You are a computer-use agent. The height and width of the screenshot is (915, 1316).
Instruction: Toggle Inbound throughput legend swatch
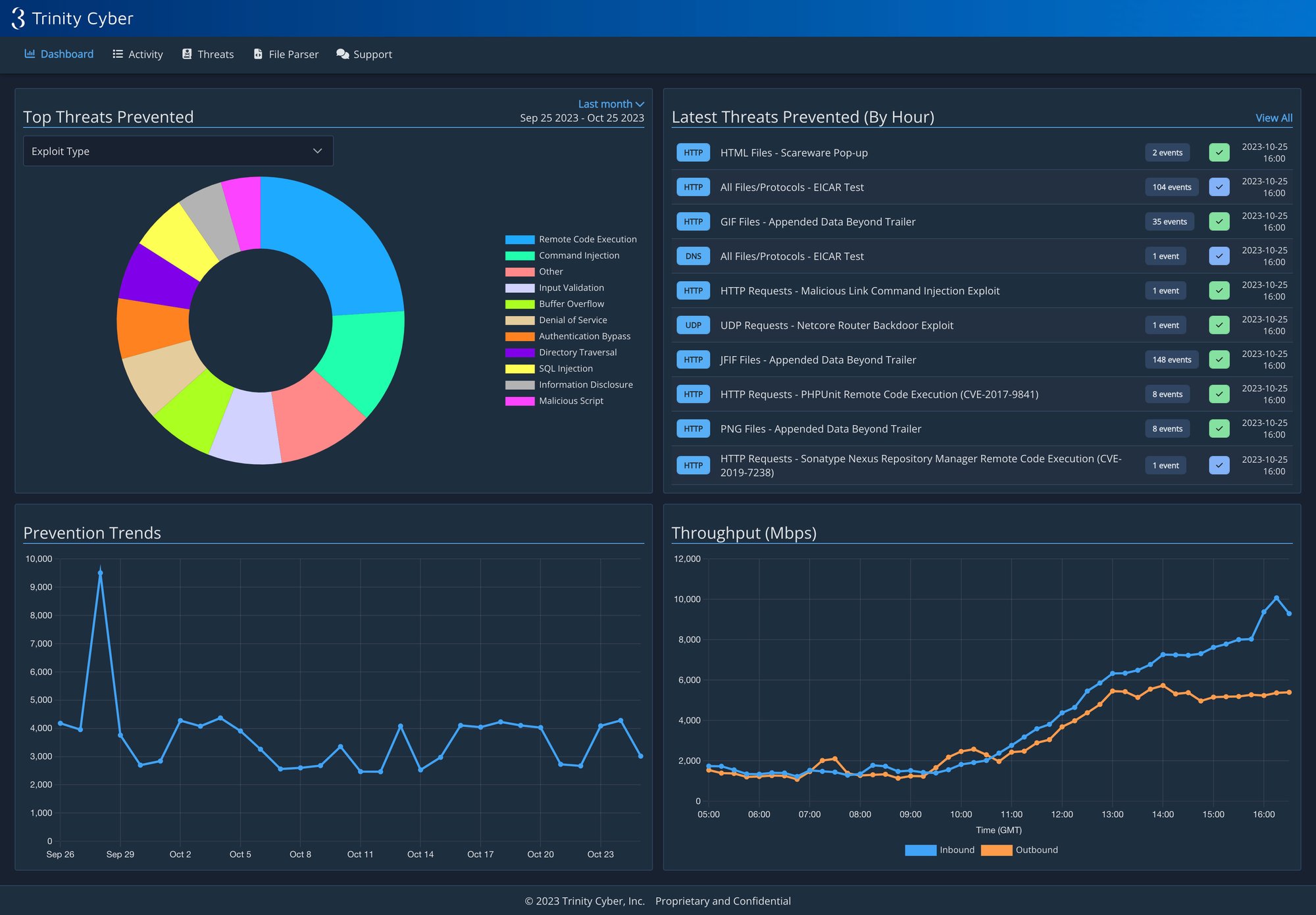[x=921, y=850]
